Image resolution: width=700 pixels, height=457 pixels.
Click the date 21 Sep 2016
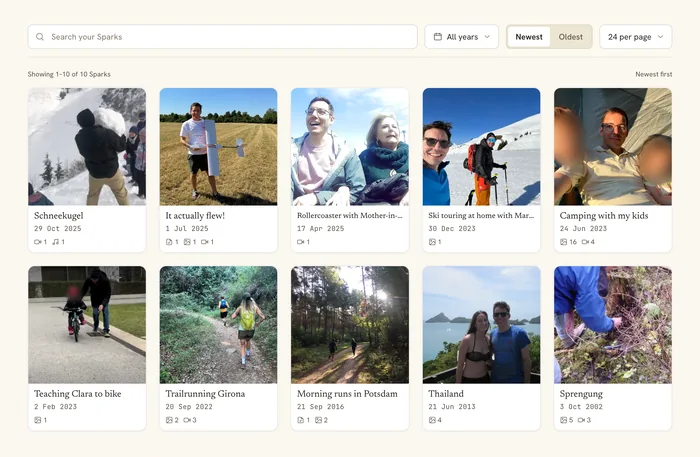pyautogui.click(x=321, y=407)
